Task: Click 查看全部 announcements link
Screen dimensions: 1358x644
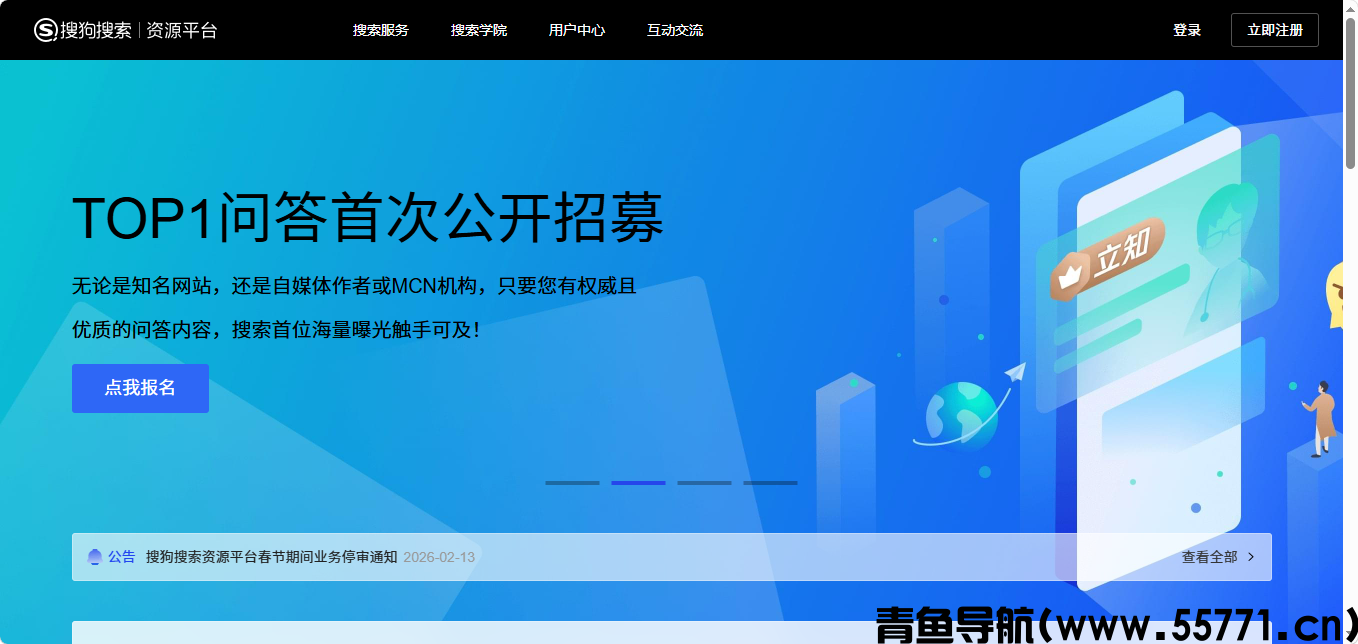Action: [x=1209, y=557]
